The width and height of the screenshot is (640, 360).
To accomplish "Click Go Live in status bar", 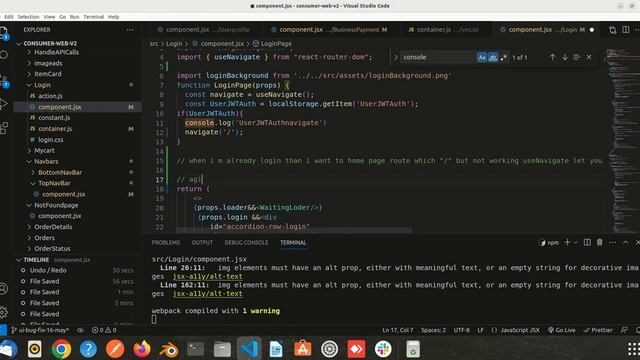I will point(562,330).
